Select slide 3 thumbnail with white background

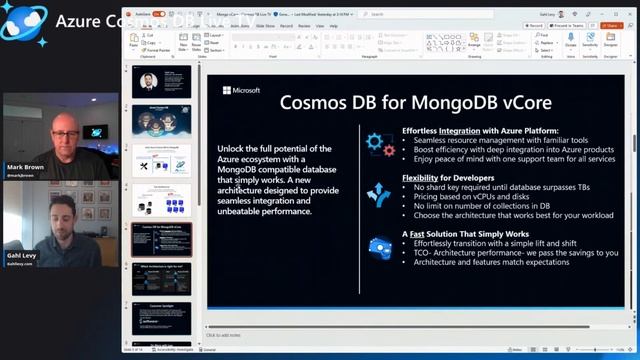(161, 160)
